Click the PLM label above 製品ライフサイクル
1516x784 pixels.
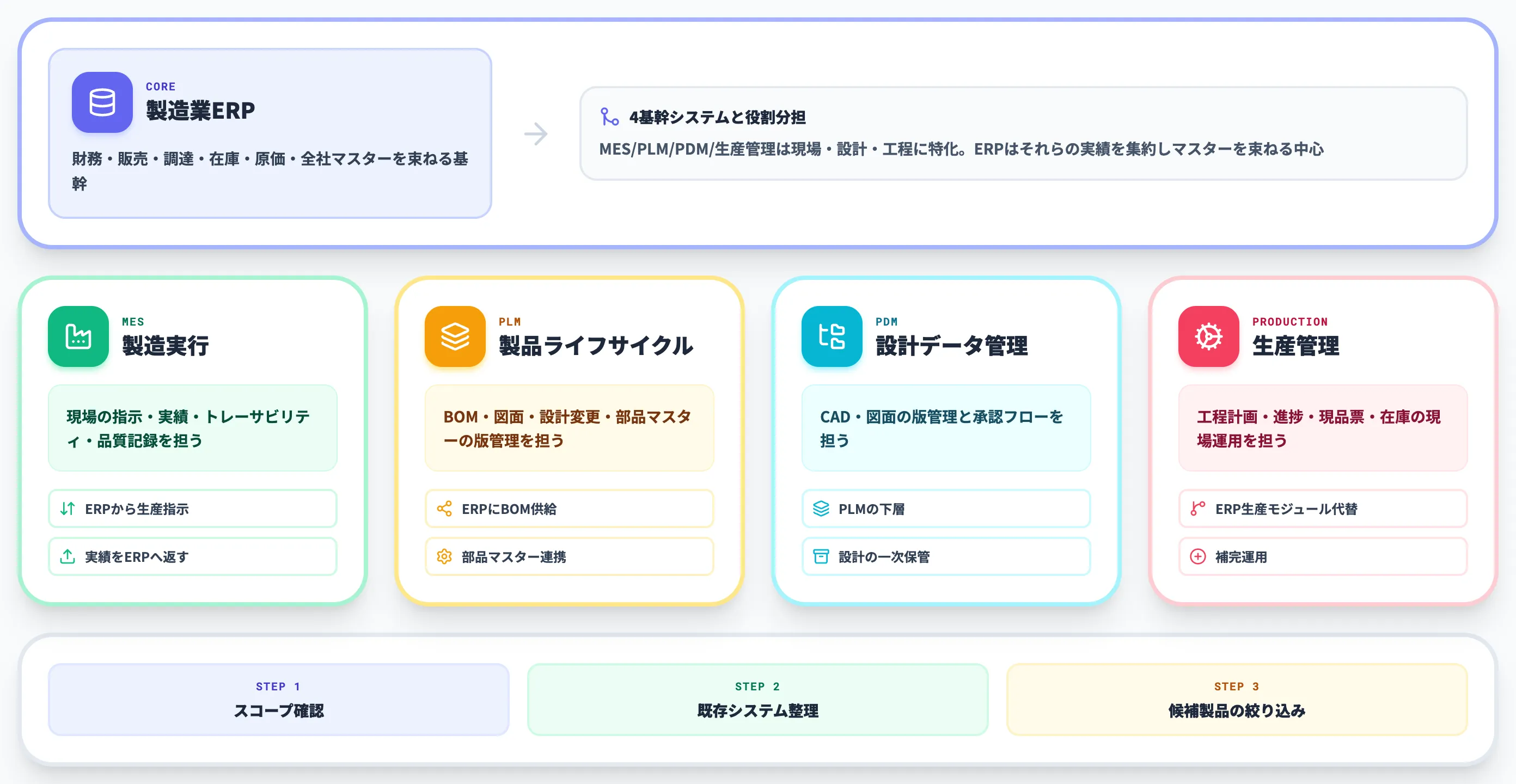coord(510,322)
